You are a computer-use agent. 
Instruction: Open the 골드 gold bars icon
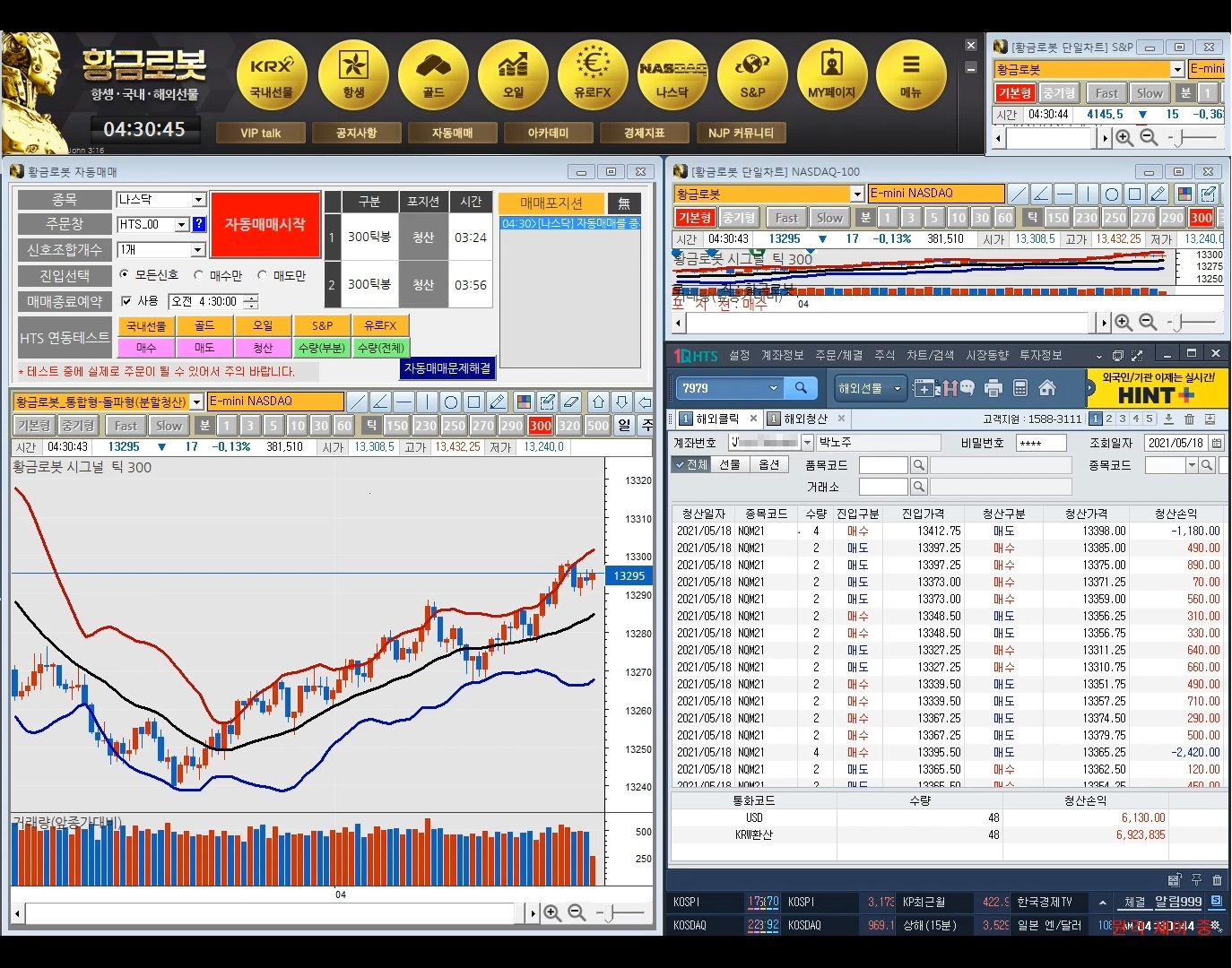[433, 75]
